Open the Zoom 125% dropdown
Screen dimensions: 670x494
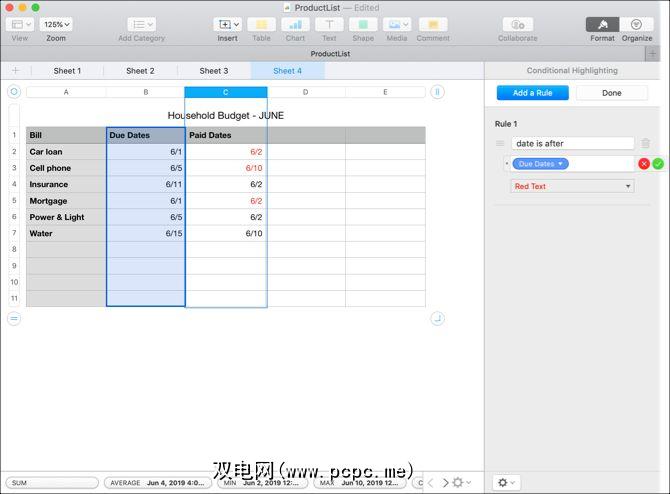click(x=56, y=24)
